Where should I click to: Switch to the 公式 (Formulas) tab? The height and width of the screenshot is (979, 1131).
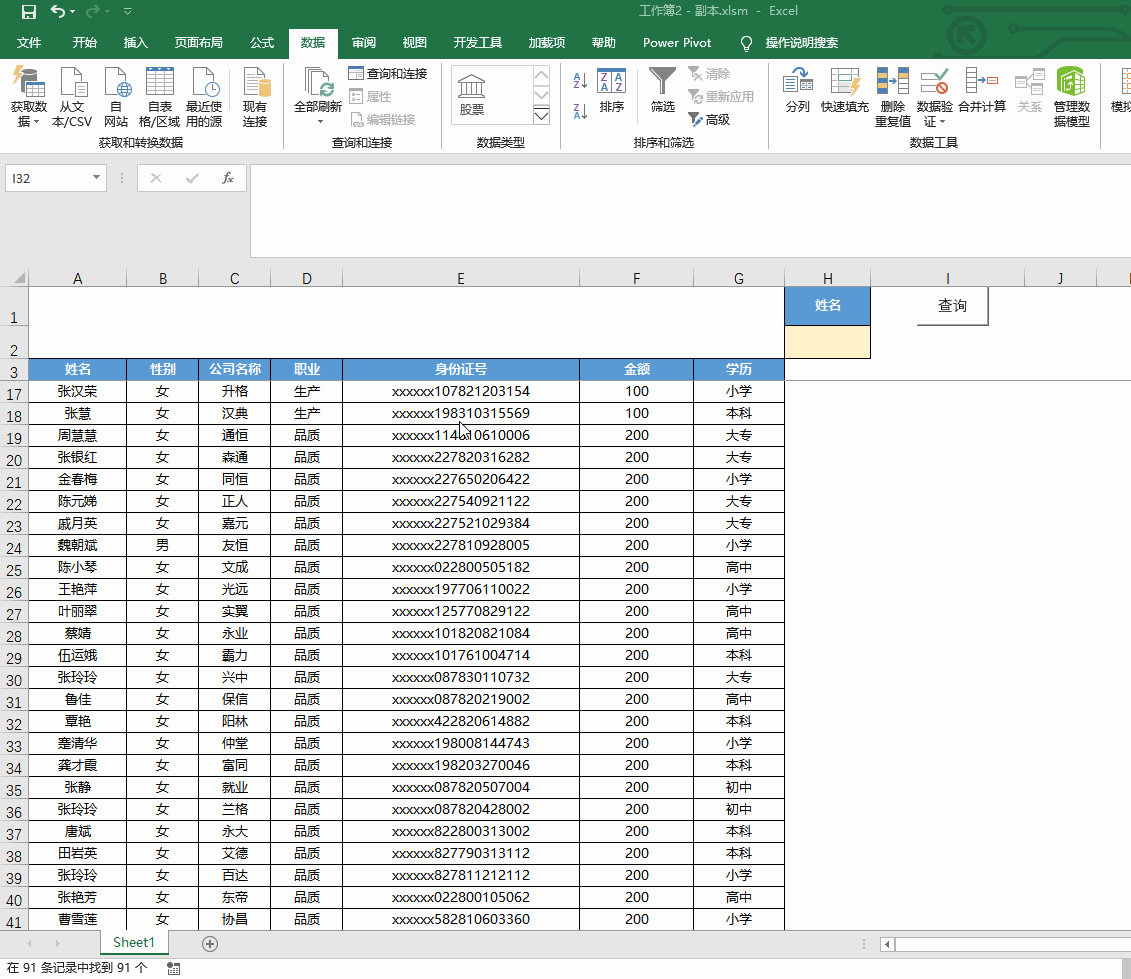coord(262,43)
